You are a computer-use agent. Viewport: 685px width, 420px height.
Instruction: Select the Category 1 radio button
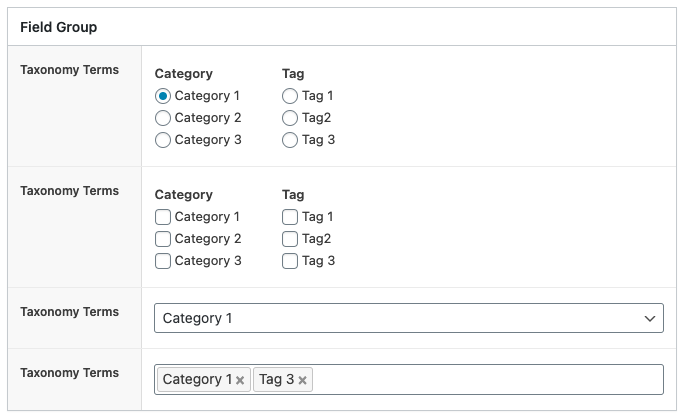[x=163, y=96]
